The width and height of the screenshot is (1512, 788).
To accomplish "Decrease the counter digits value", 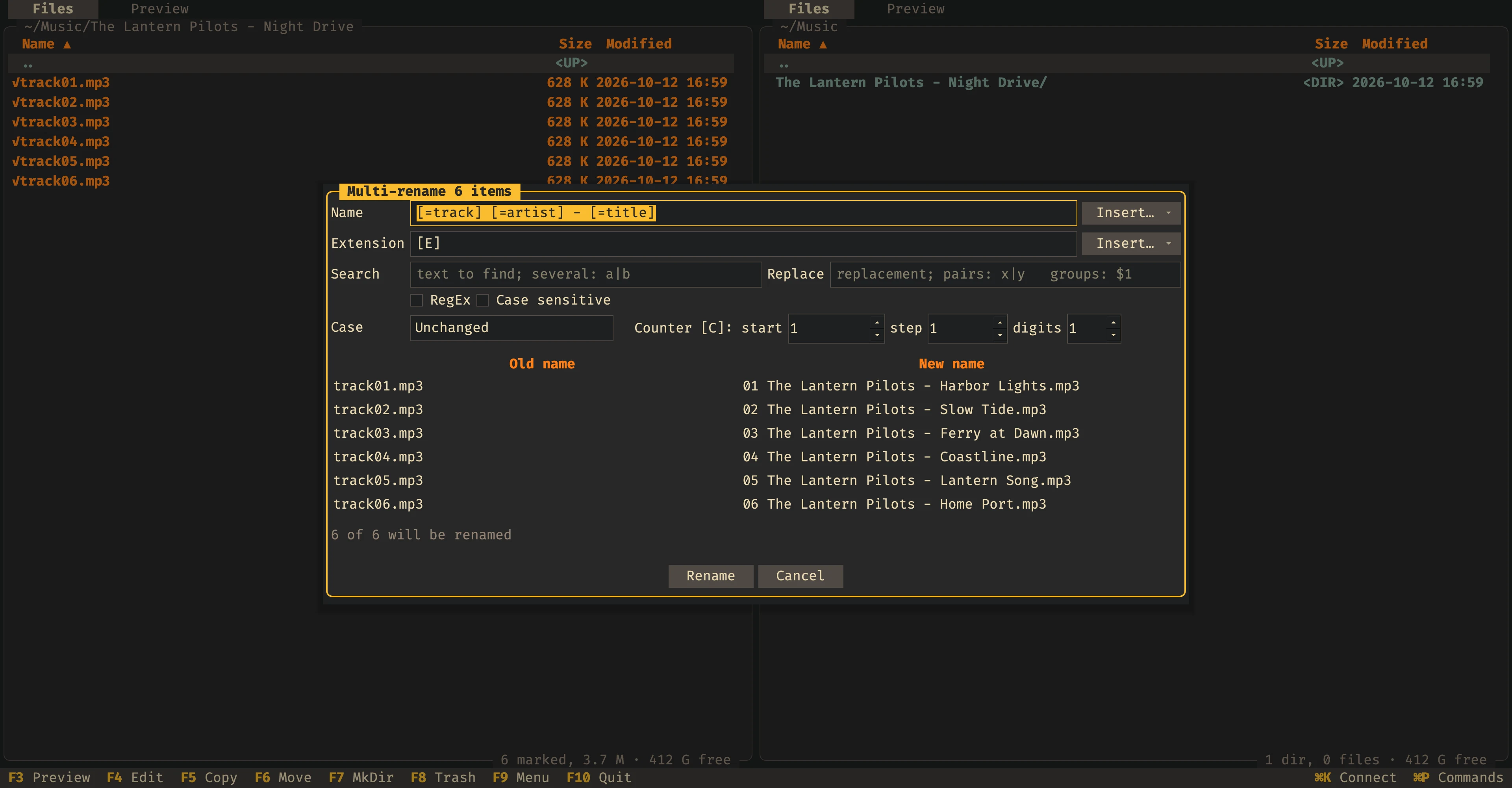I will point(1114,335).
